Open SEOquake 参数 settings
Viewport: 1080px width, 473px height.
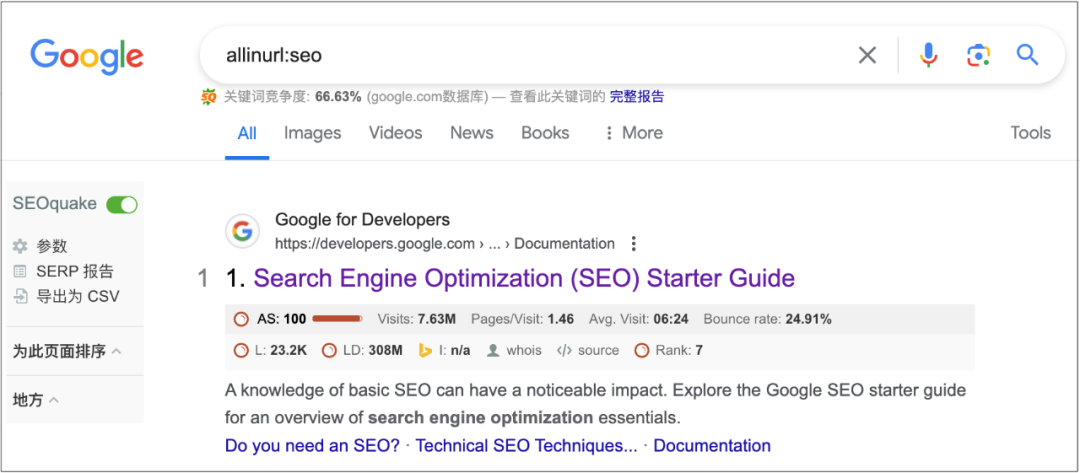click(52, 246)
